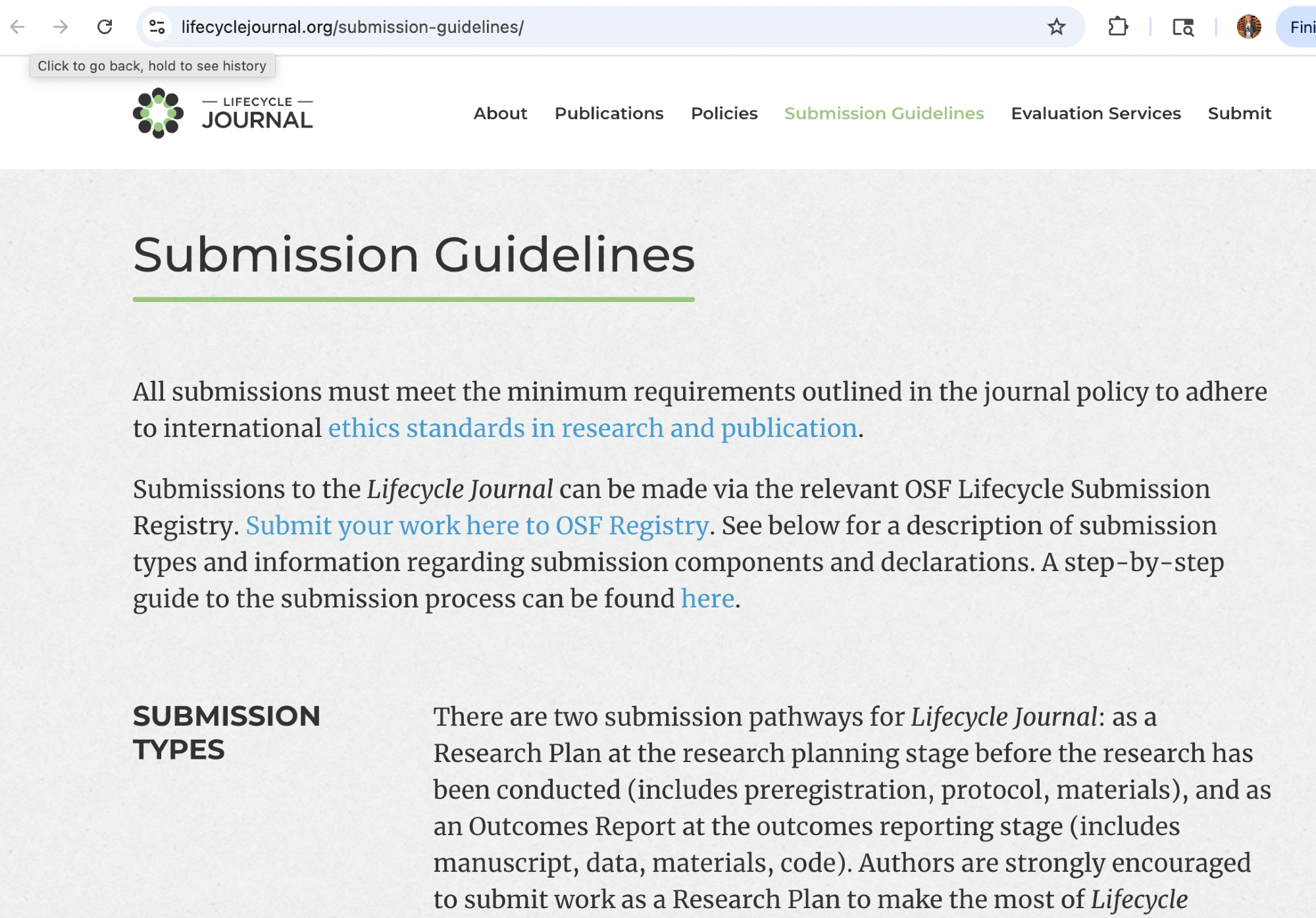
Task: Click the Lifecycle Journal logo
Action: 222,113
